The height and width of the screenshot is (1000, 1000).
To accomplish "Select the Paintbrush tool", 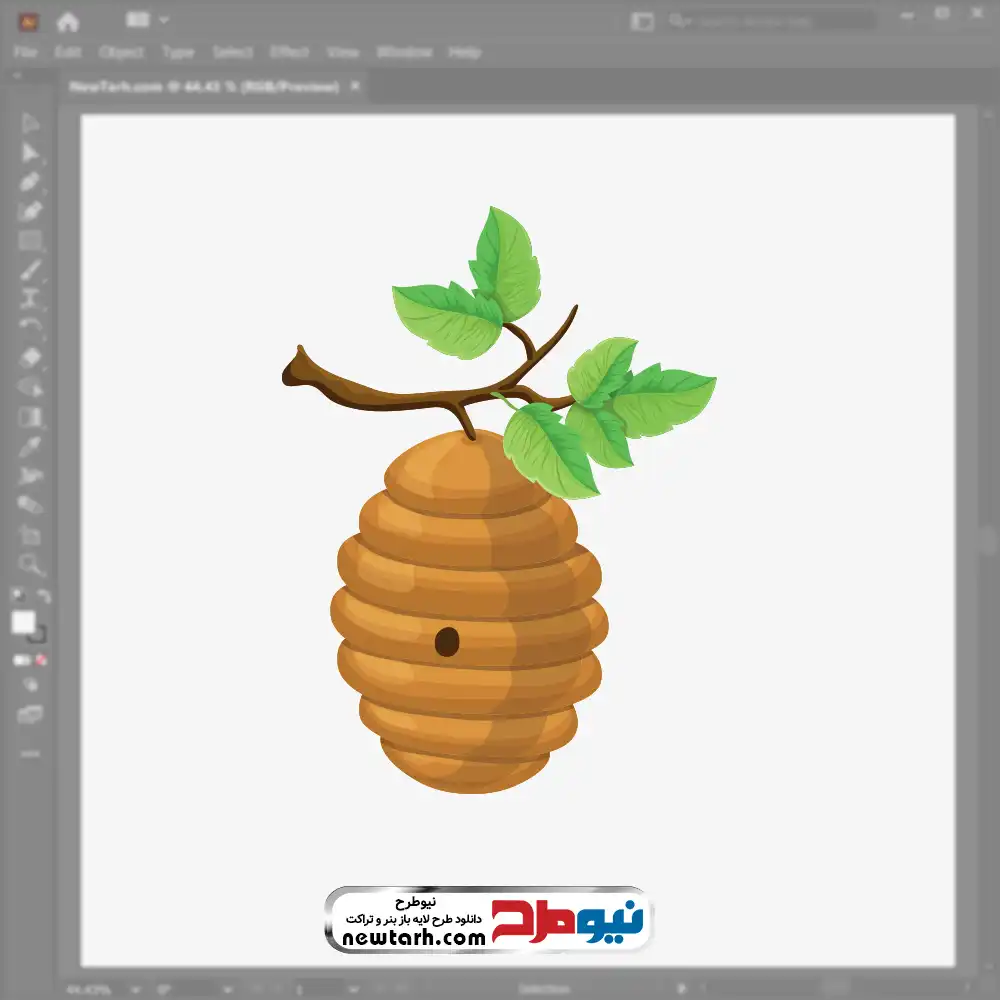I will click(30, 270).
